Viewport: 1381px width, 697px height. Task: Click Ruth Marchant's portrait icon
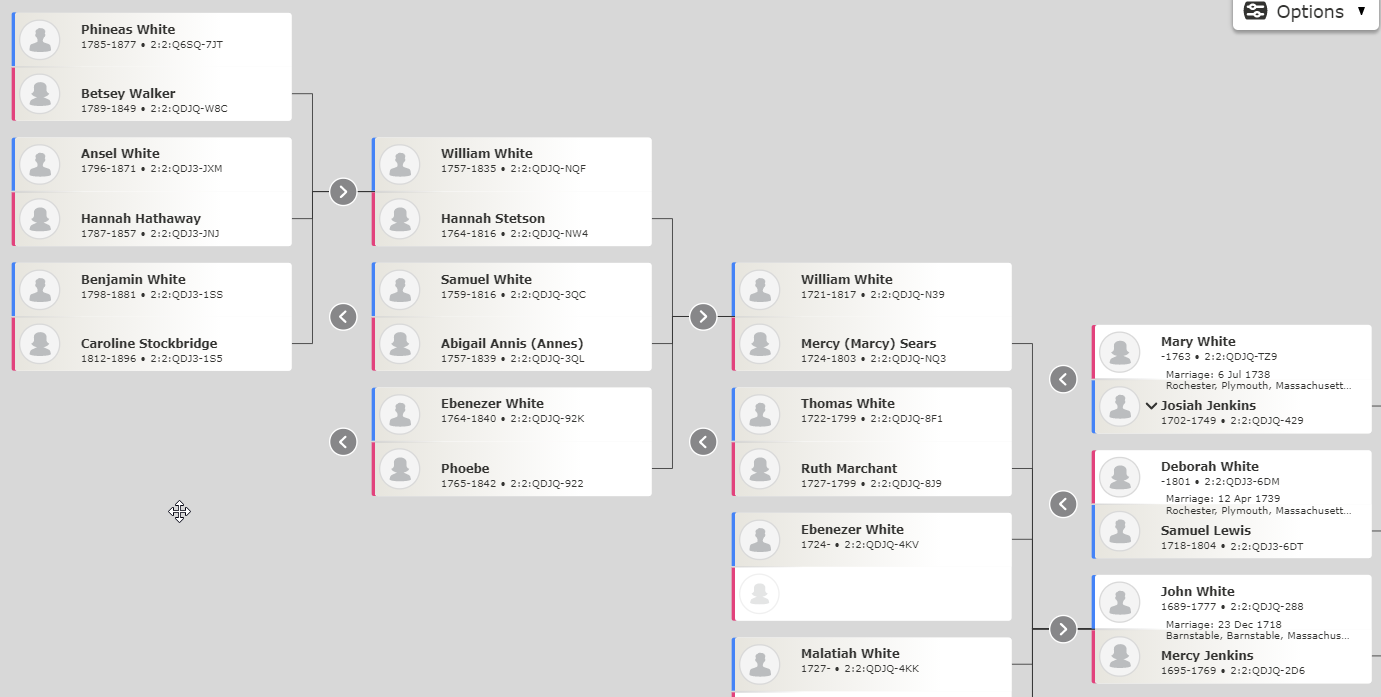point(760,469)
